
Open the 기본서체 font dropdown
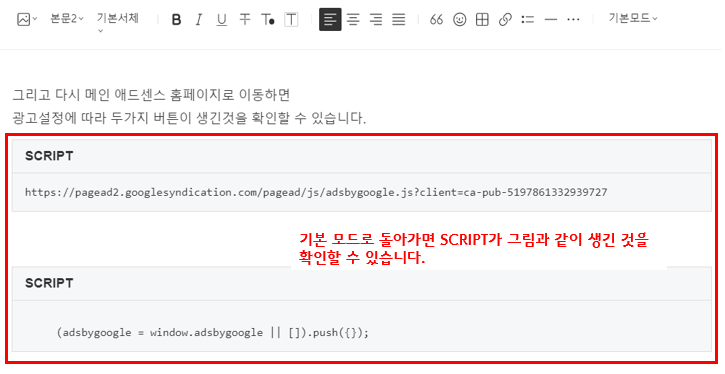[x=117, y=23]
